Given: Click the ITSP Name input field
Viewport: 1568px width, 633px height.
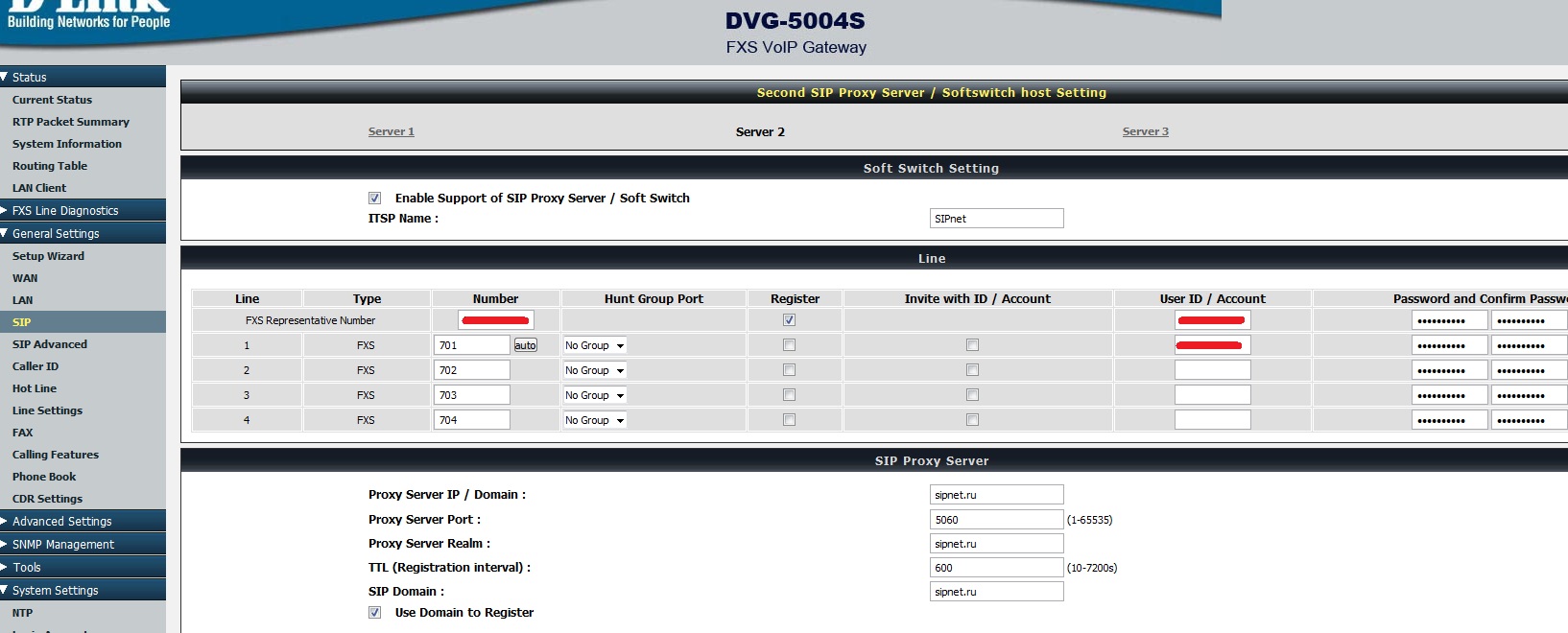Looking at the screenshot, I should (996, 219).
